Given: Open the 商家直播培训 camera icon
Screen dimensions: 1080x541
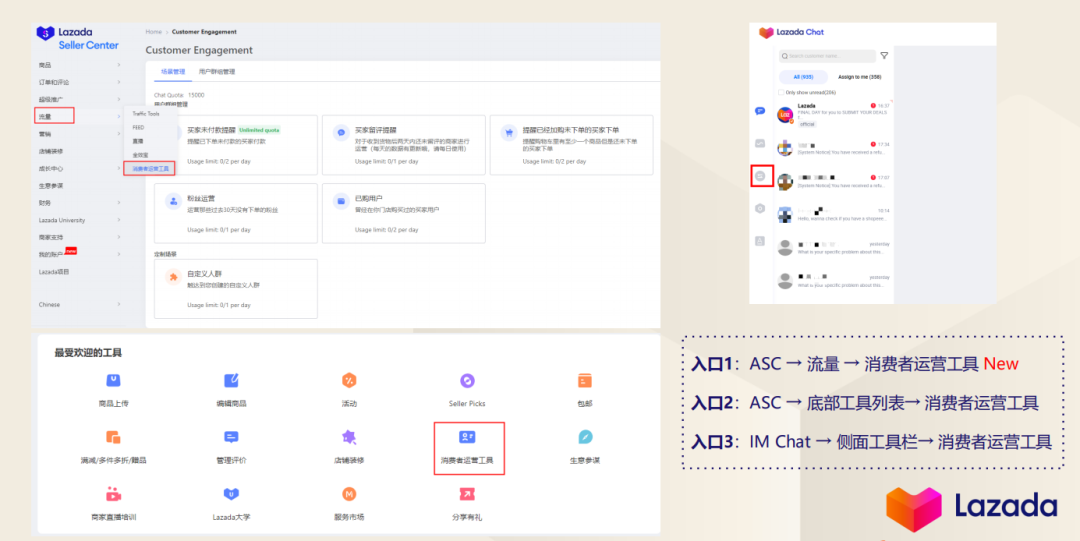Looking at the screenshot, I should coord(113,494).
